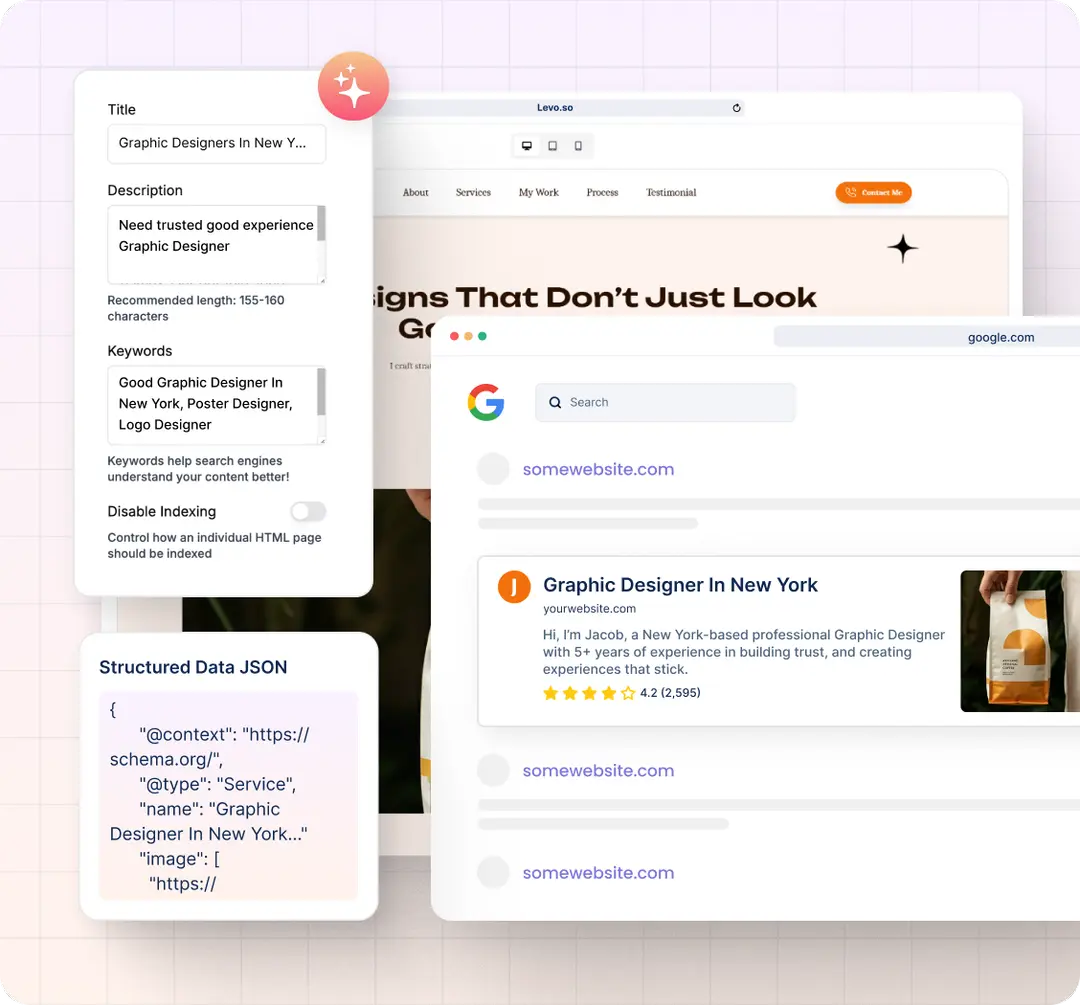Open Testimonial in site navigation
The width and height of the screenshot is (1080, 1005).
[x=671, y=193]
